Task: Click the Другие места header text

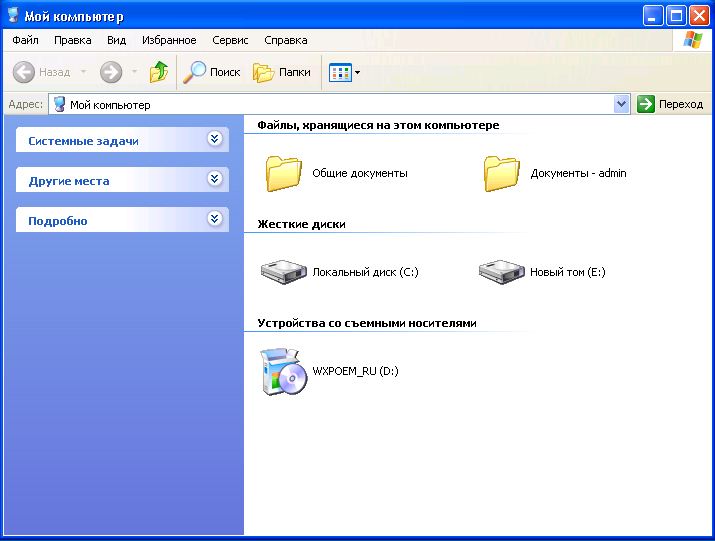Action: tap(69, 181)
